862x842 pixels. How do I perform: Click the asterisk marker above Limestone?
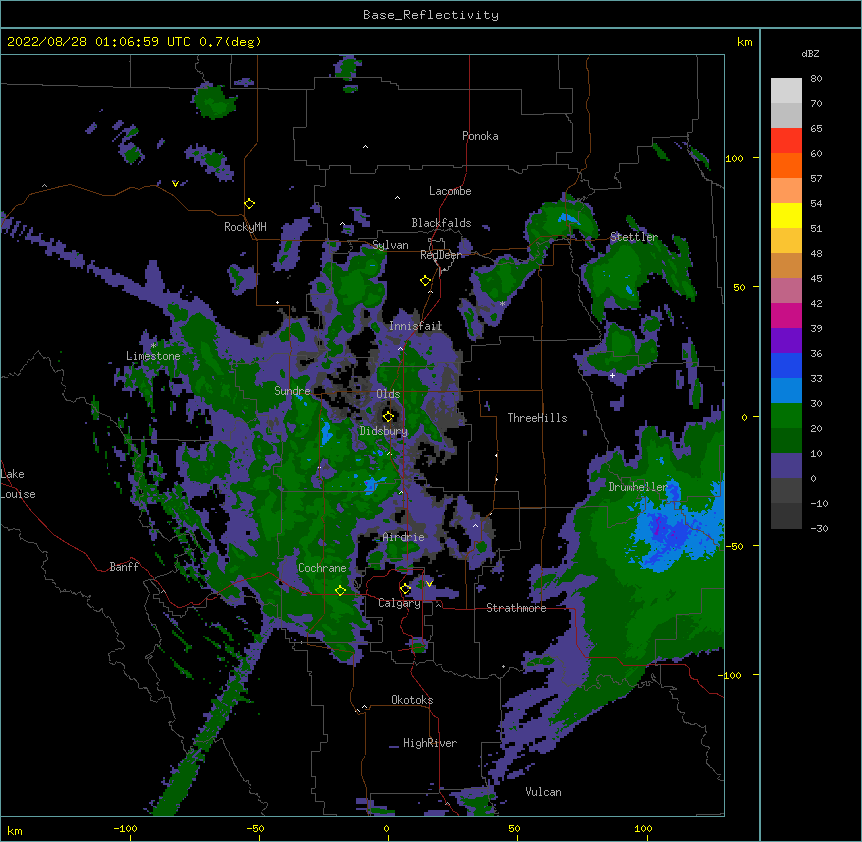pos(153,346)
